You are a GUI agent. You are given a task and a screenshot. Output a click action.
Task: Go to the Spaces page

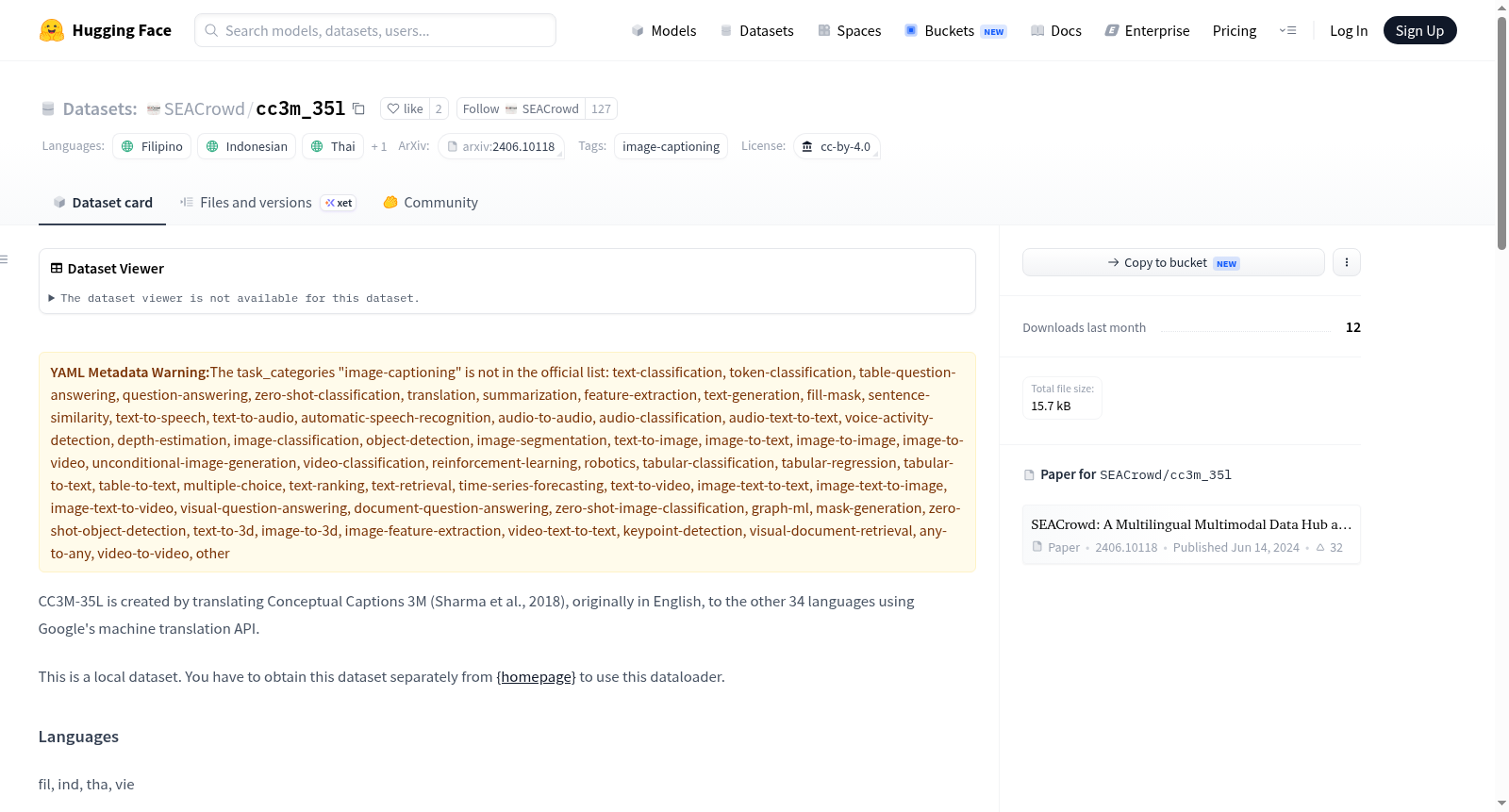click(x=850, y=30)
